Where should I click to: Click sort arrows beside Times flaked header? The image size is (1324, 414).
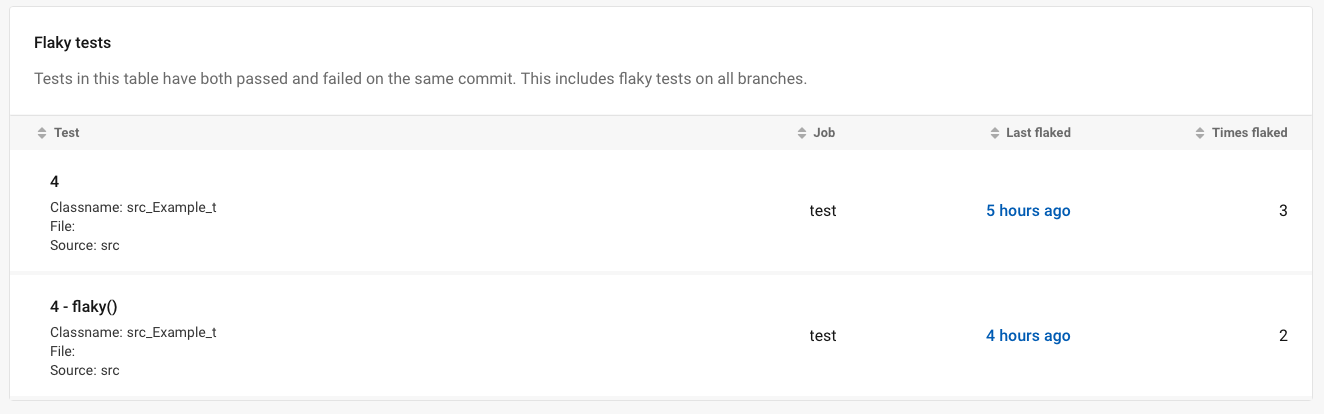click(x=1200, y=133)
